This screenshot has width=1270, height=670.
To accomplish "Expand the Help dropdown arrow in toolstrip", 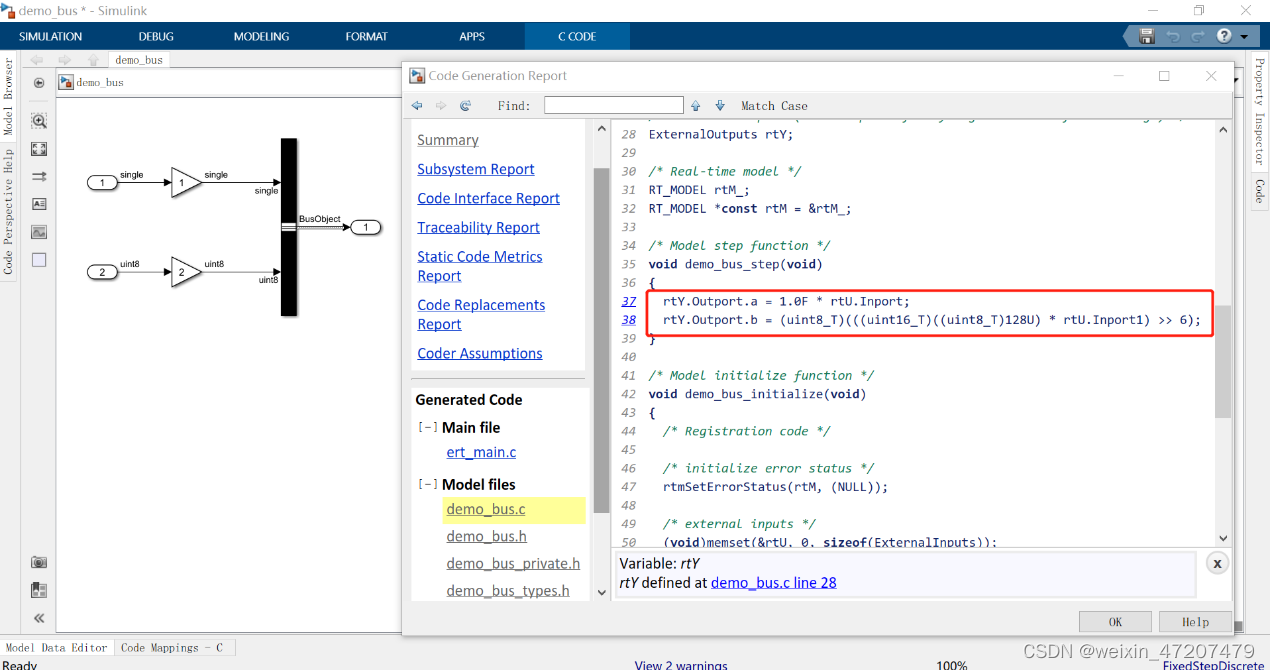I will (1243, 37).
